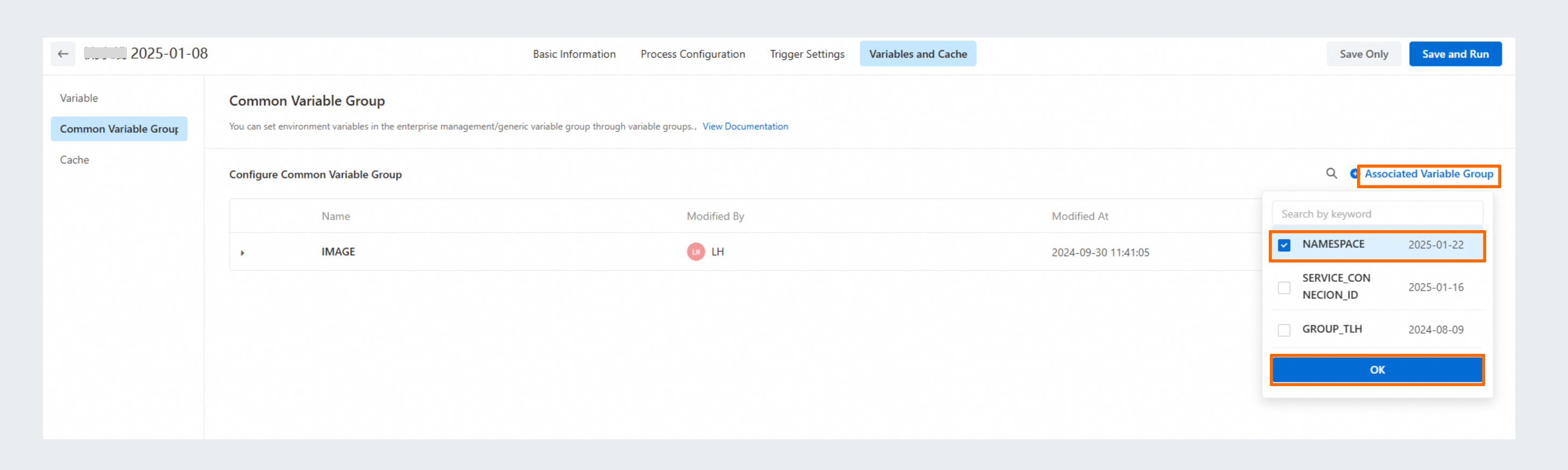Click the Save Only button
This screenshot has width=1568, height=470.
point(1364,54)
